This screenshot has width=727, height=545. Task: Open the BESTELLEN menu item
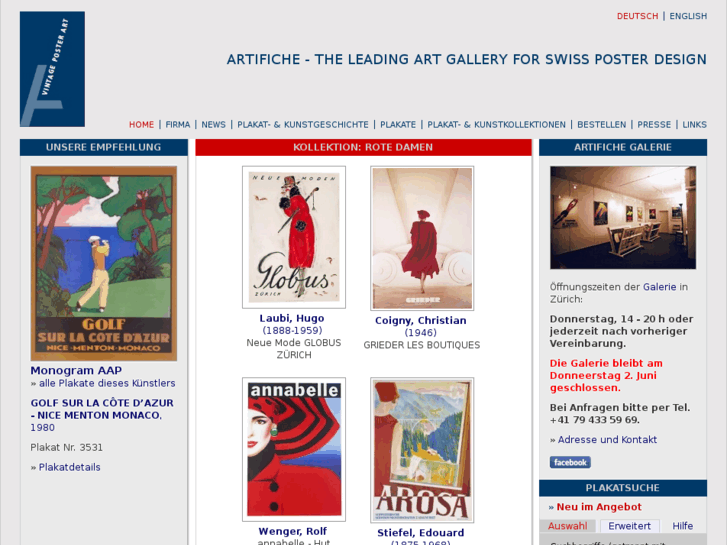pyautogui.click(x=601, y=125)
